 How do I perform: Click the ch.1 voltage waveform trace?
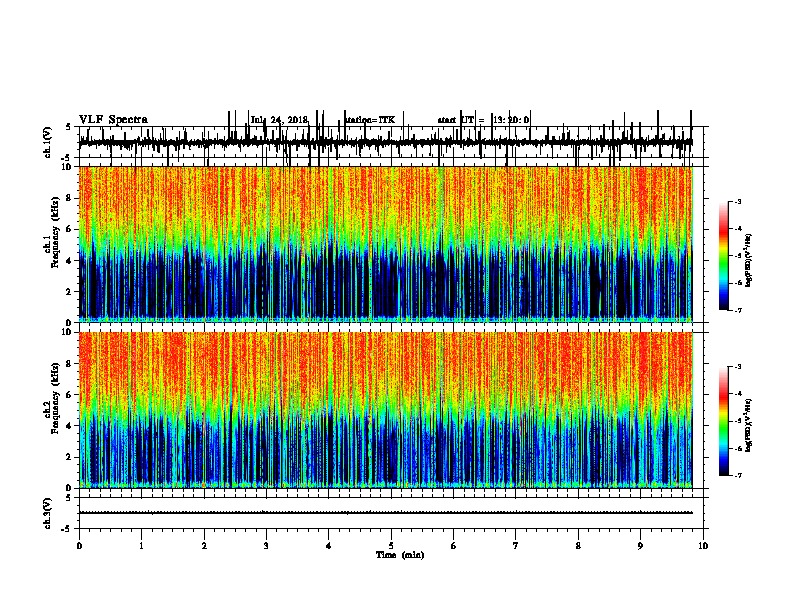point(386,143)
